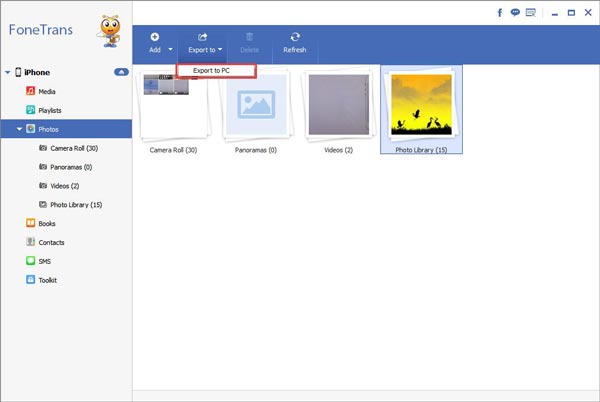Screen dimensions: 600x402
Task: Click the Books icon
Action: (30, 223)
